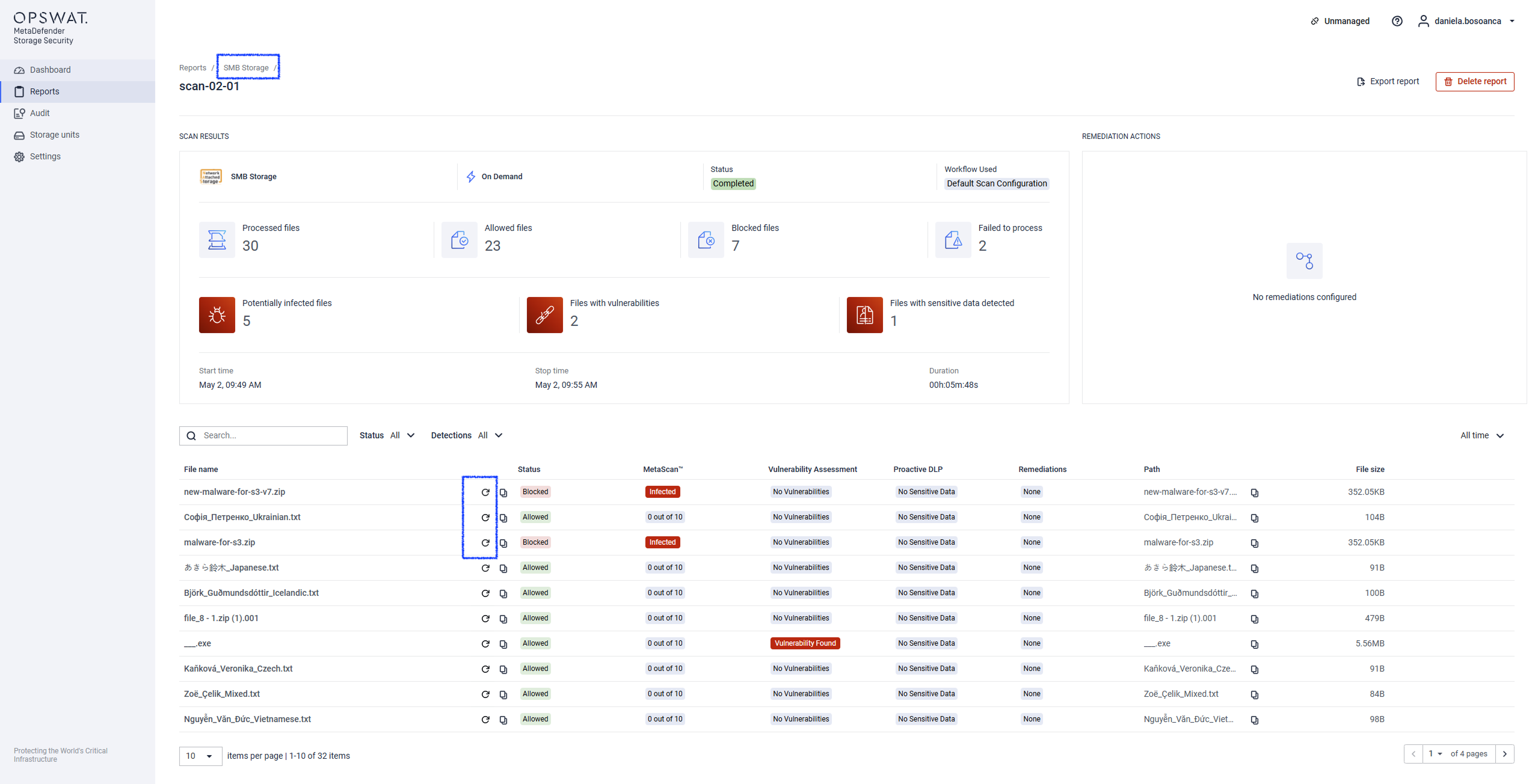Image resolution: width=1538 pixels, height=784 pixels.
Task: Go to Reports breadcrumb link
Action: 192,68
